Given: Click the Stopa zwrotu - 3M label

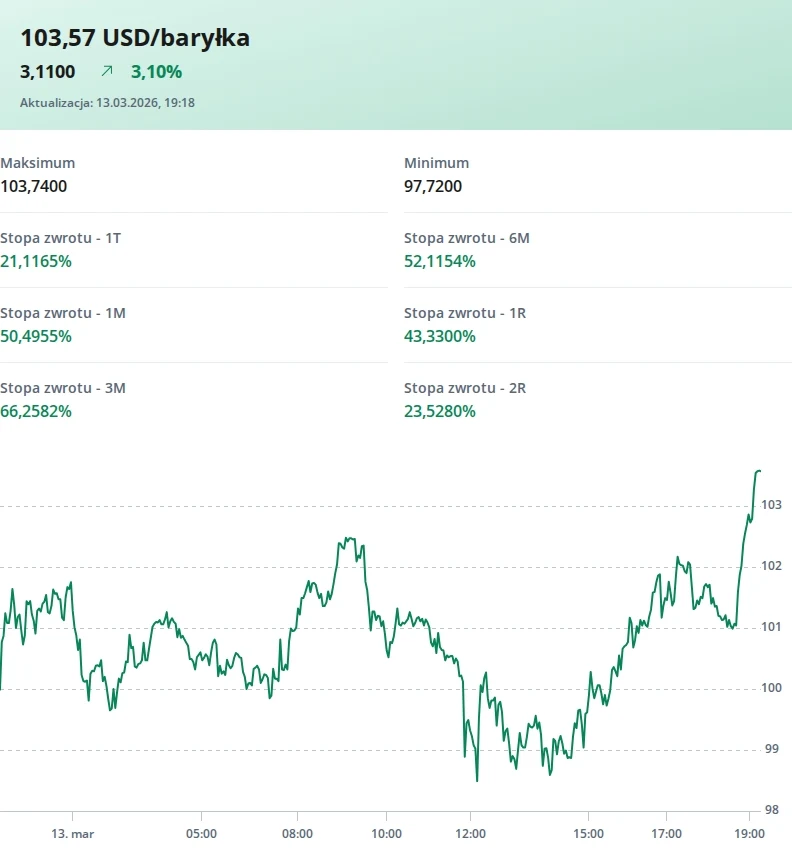Looking at the screenshot, I should coord(63,388).
